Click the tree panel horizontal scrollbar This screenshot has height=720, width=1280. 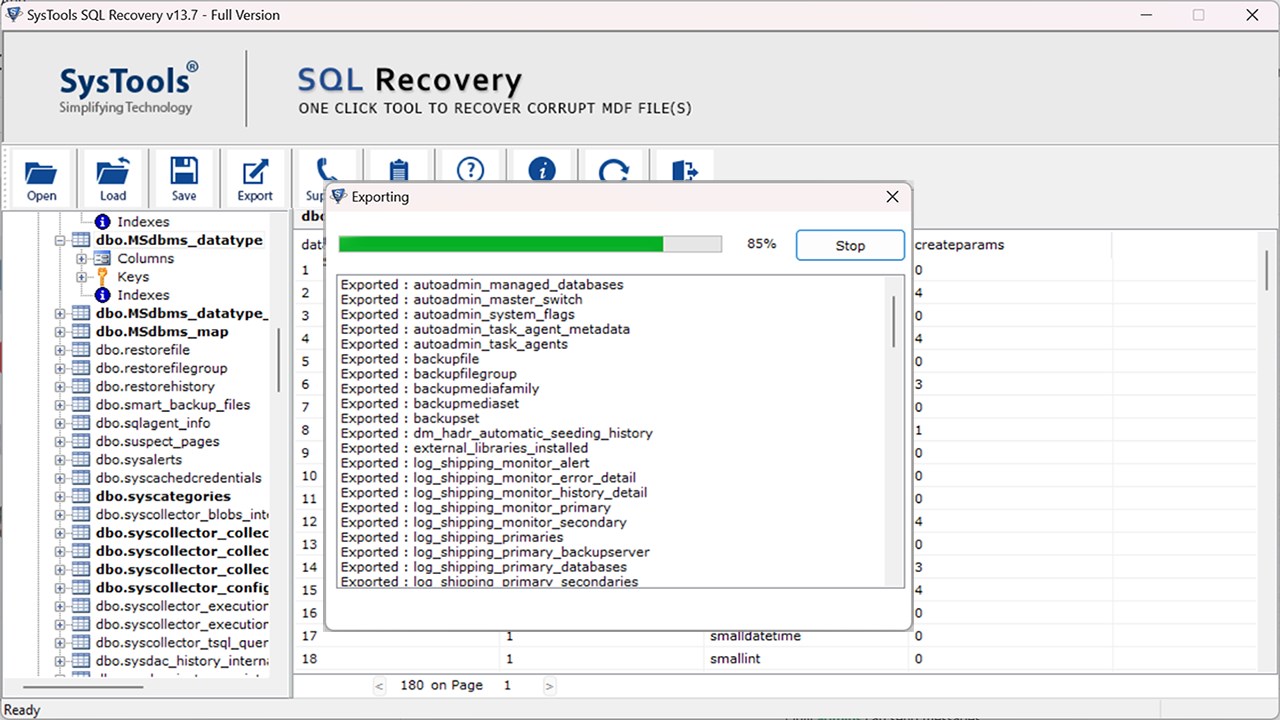tap(83, 687)
